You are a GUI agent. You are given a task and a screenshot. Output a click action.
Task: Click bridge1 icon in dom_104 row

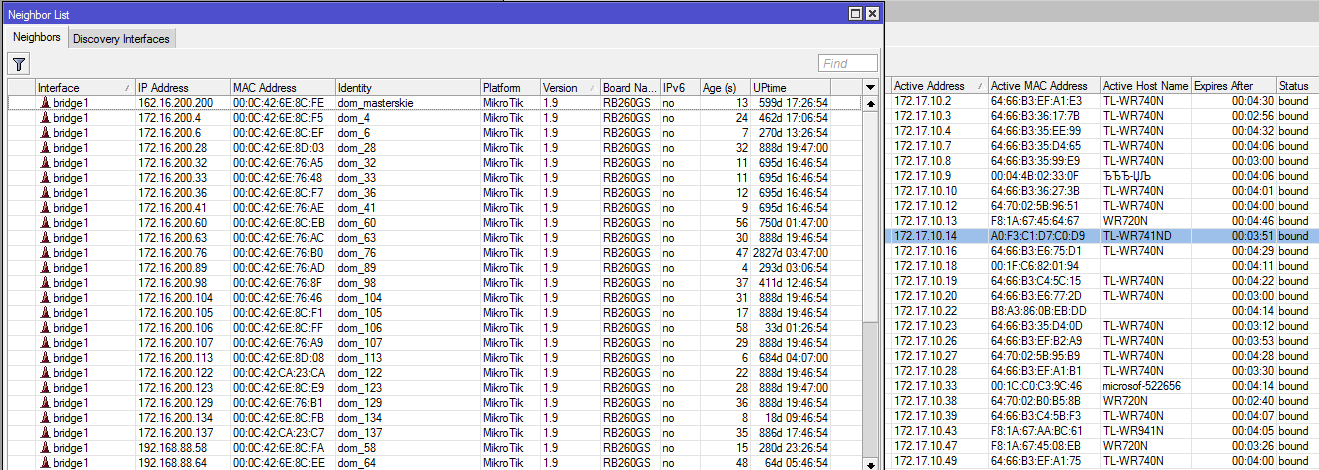[45, 297]
